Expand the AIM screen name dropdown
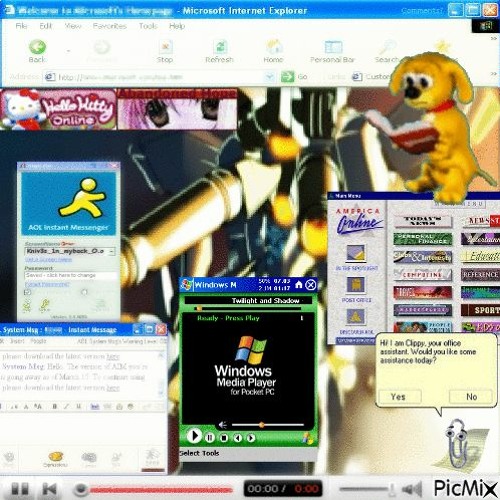The image size is (500, 500). [112, 251]
